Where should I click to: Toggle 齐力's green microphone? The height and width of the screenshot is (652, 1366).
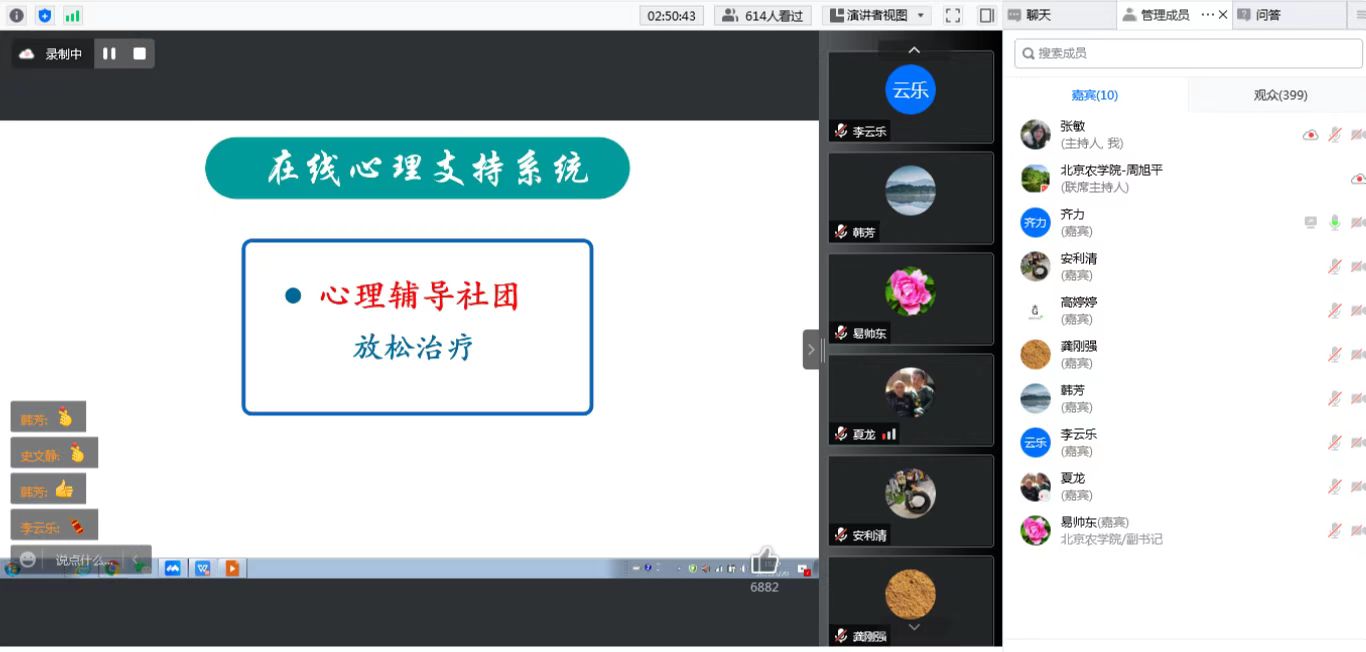point(1334,222)
